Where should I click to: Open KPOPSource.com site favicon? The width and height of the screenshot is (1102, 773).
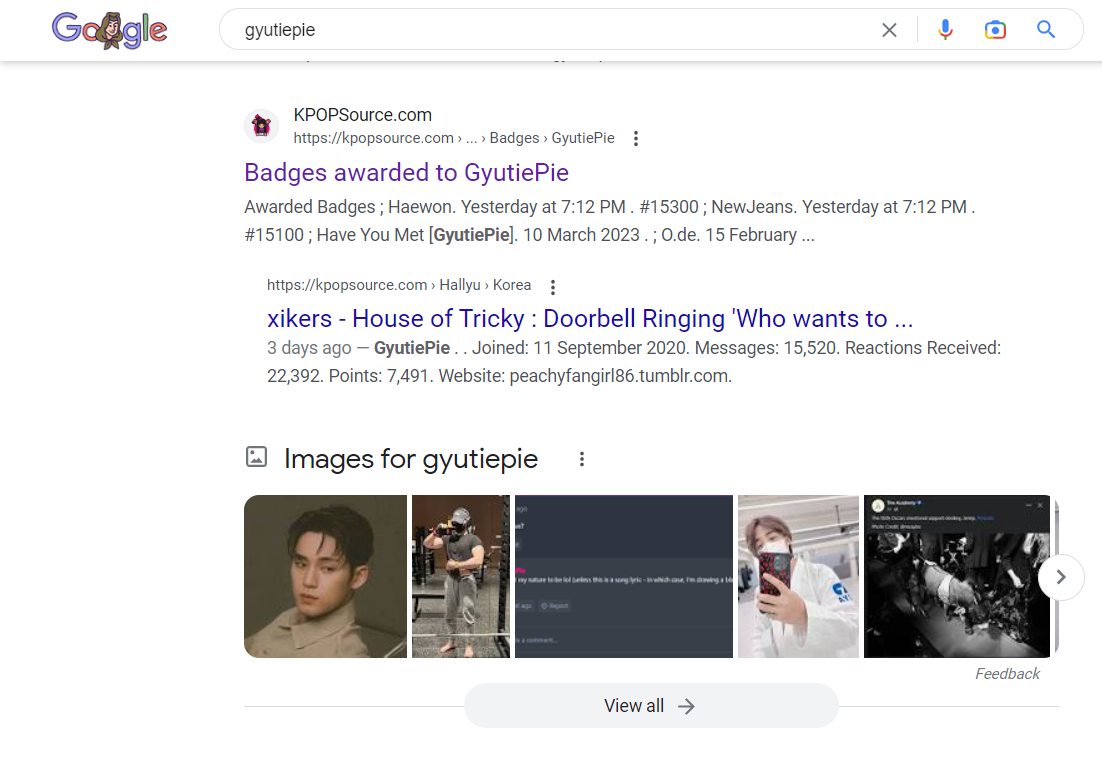(x=261, y=126)
